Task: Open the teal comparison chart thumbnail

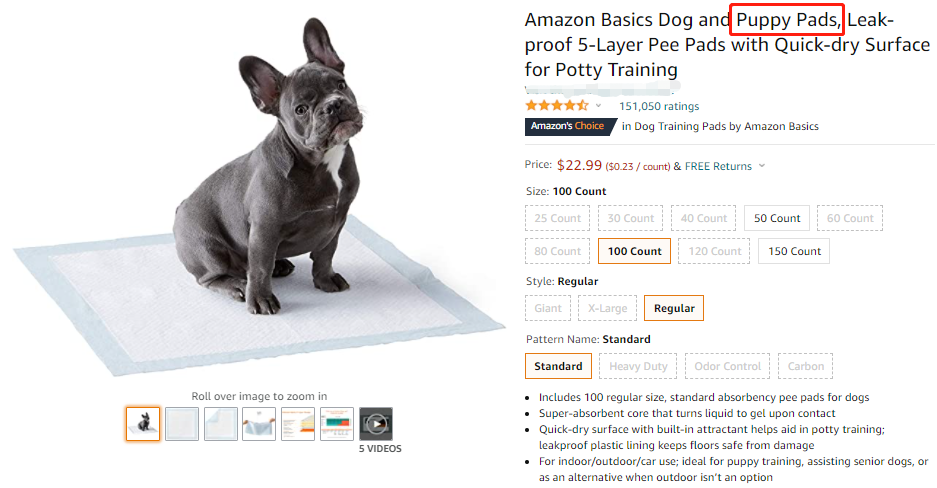Action: 337,424
